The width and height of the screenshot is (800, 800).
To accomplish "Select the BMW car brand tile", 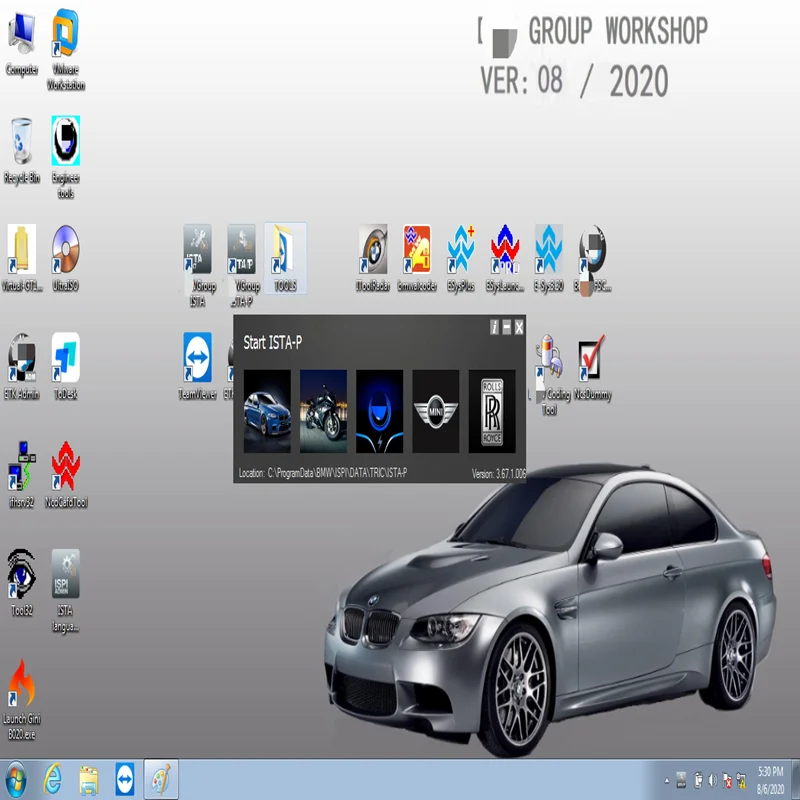I will [267, 411].
